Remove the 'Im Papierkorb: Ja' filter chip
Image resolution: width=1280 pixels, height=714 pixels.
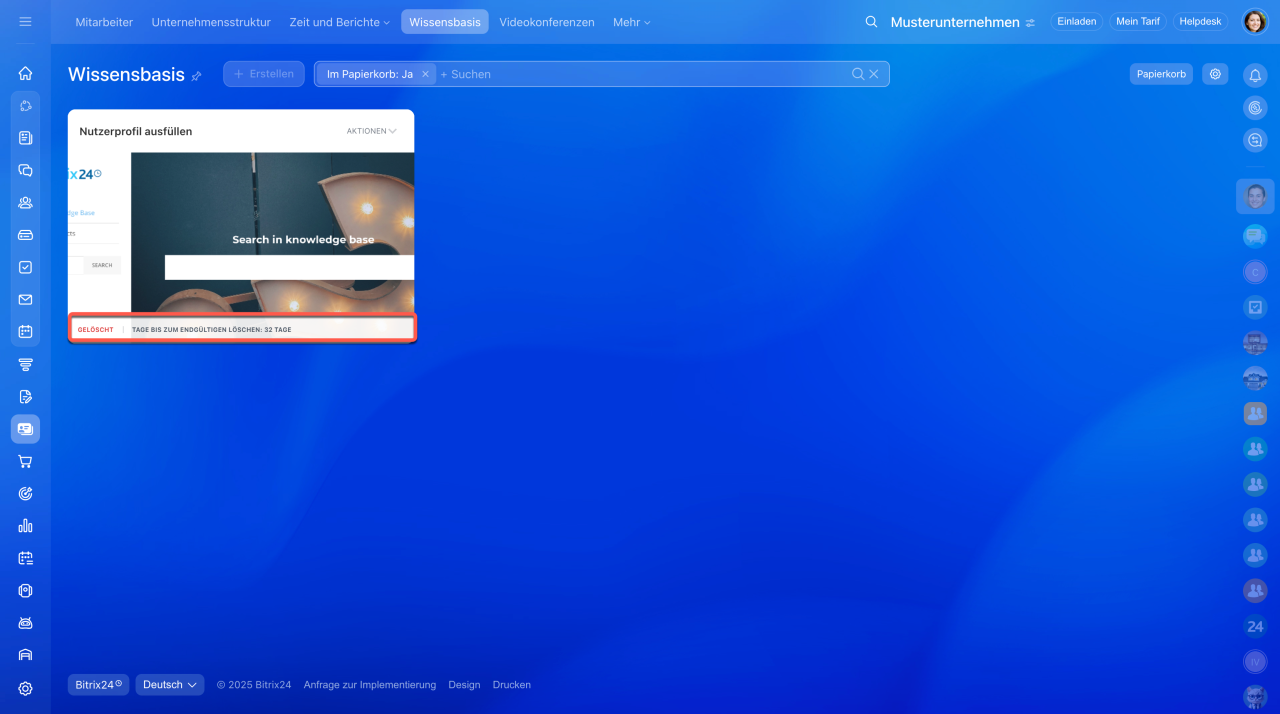425,74
